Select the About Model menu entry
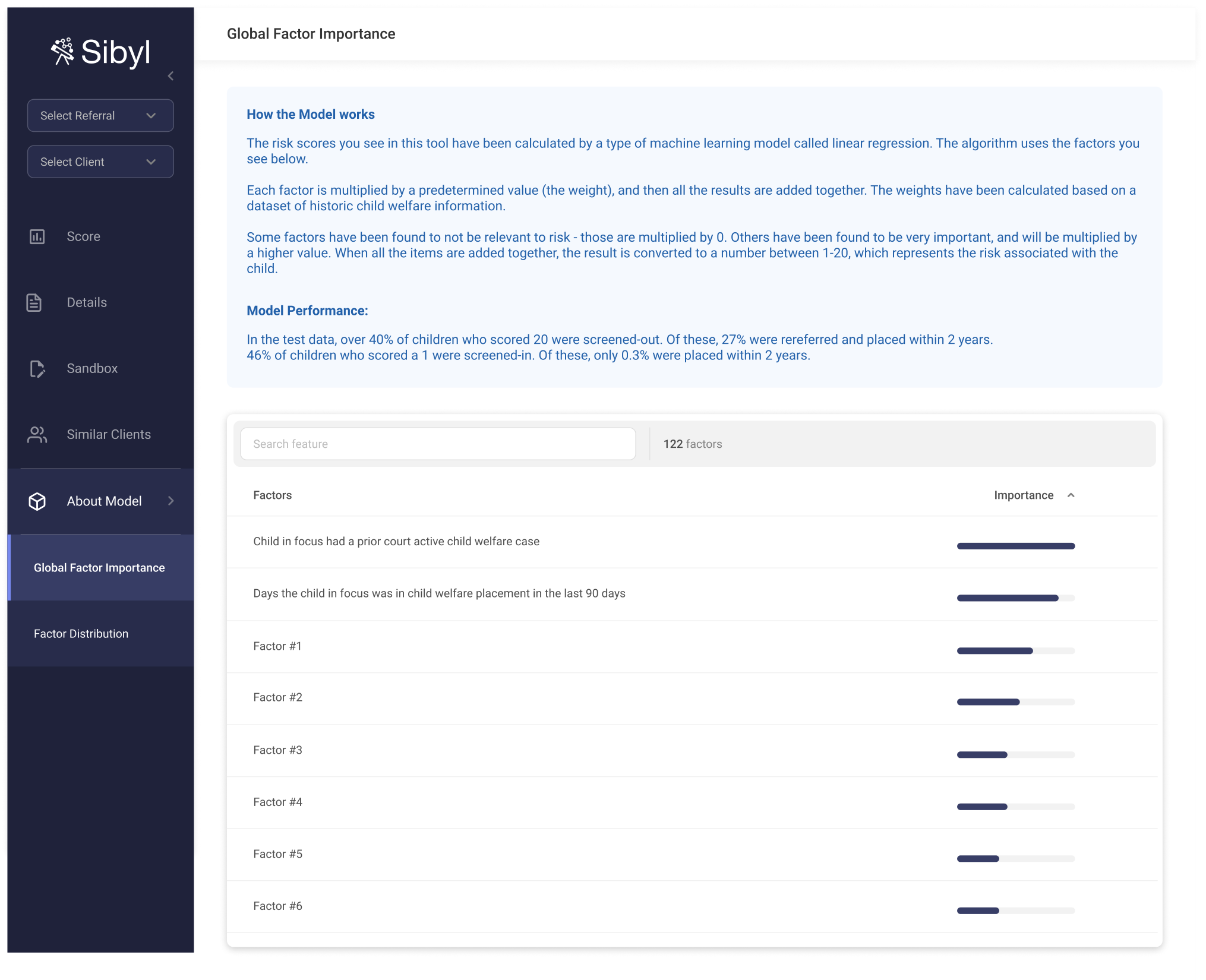1206x980 pixels. pyautogui.click(x=100, y=501)
